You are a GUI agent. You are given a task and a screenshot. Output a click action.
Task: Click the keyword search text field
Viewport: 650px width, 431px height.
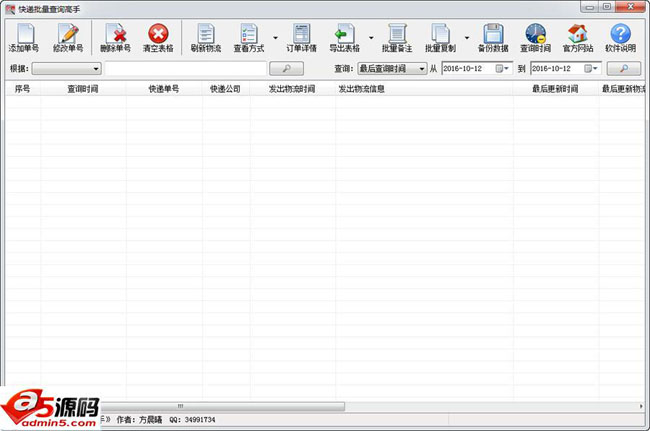pos(186,68)
